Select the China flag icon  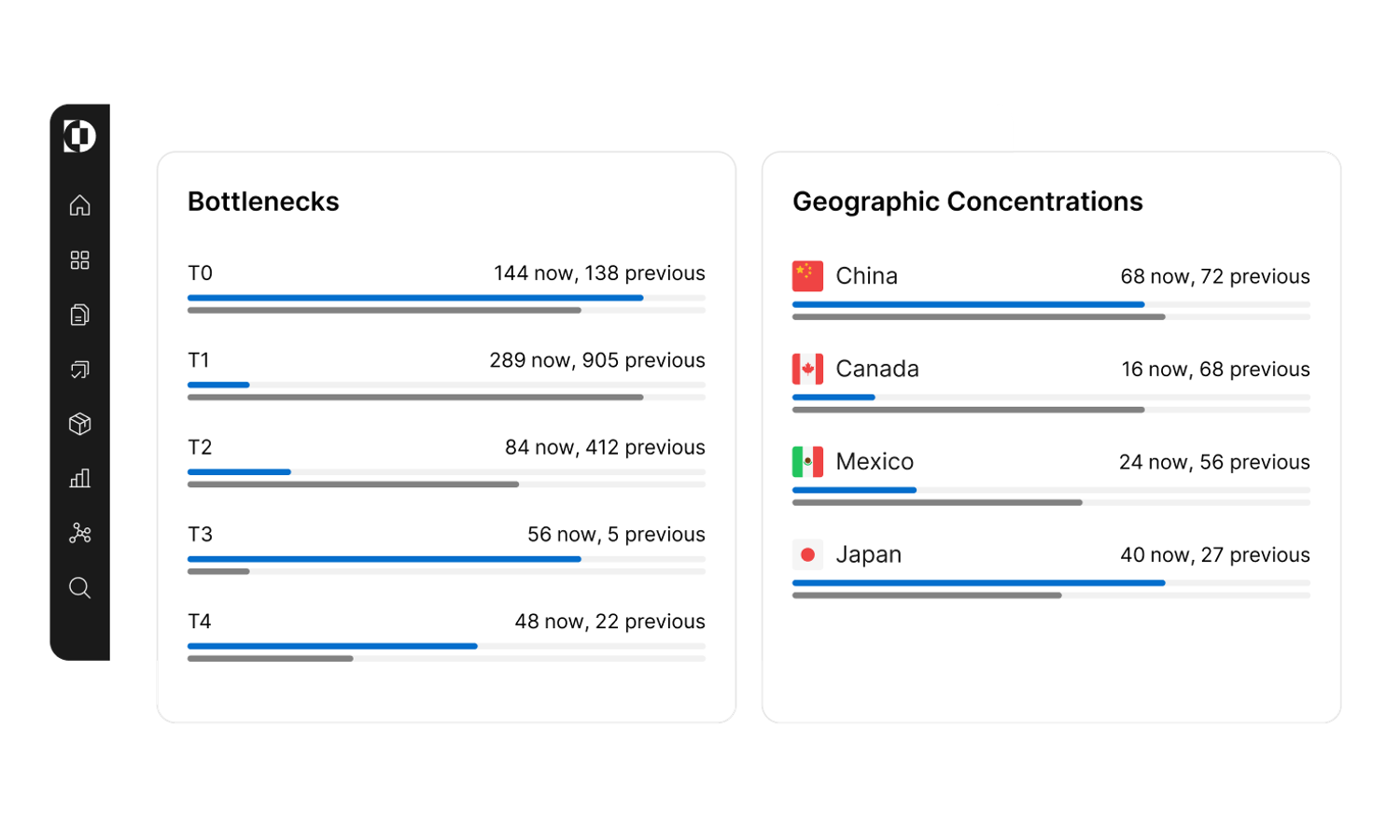(806, 276)
